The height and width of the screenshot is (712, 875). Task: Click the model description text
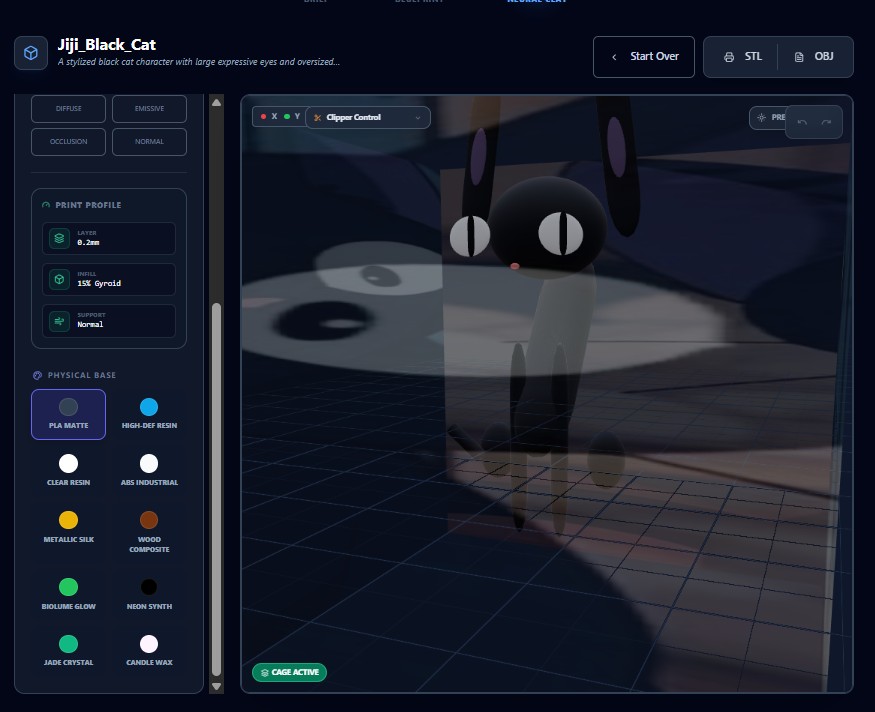(199, 62)
